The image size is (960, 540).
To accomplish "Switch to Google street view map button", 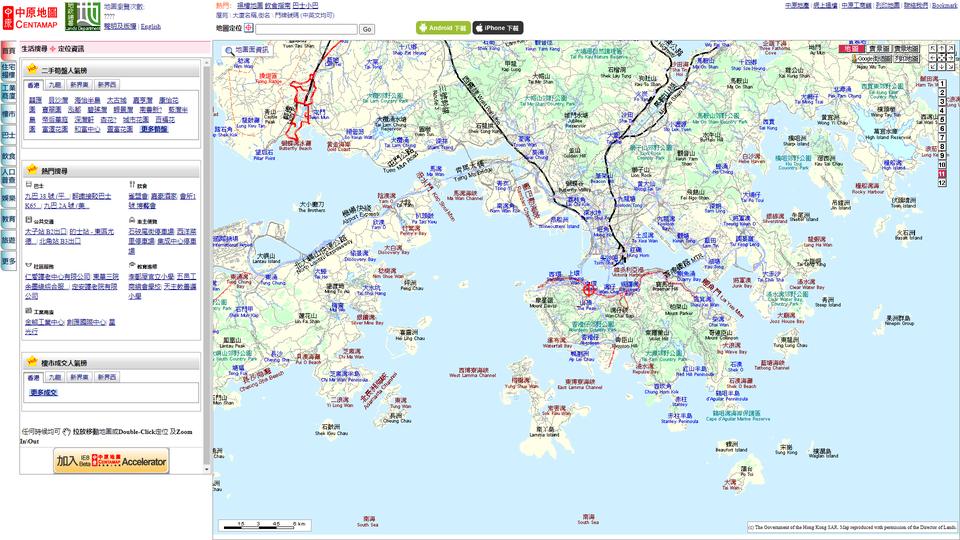I will pos(872,59).
